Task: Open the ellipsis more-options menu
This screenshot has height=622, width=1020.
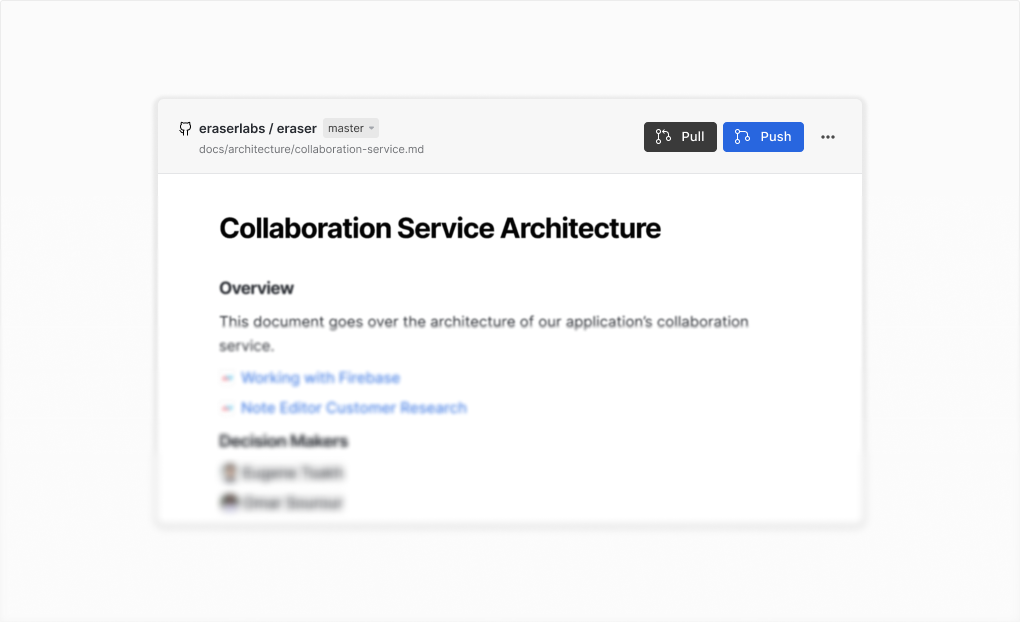Action: pos(828,137)
